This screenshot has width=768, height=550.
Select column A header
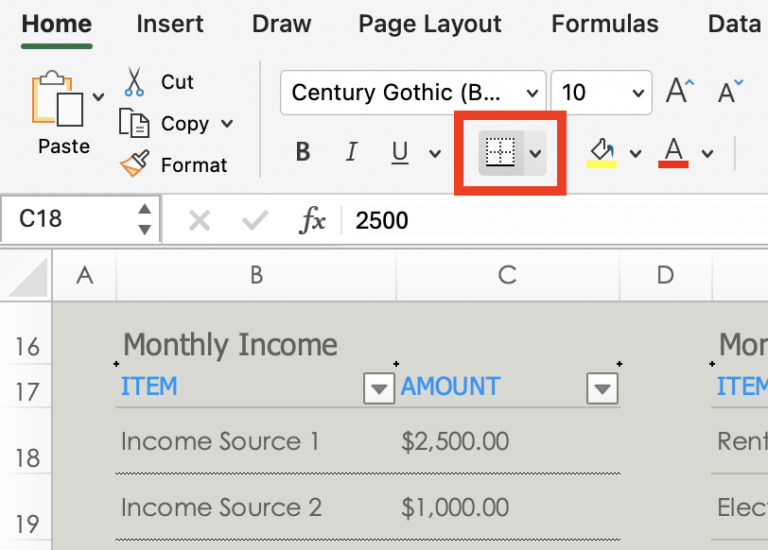pos(85,275)
